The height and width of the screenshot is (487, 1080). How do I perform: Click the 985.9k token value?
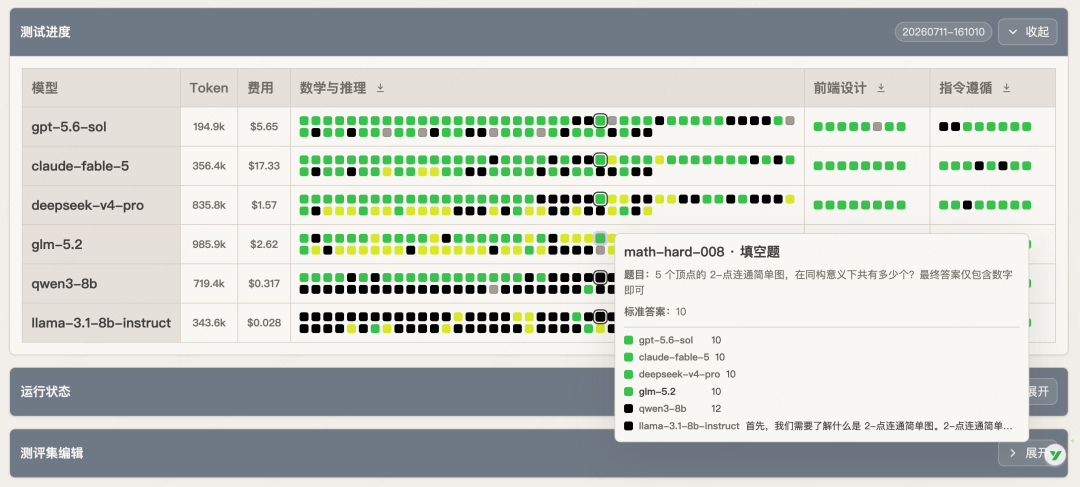(x=209, y=245)
